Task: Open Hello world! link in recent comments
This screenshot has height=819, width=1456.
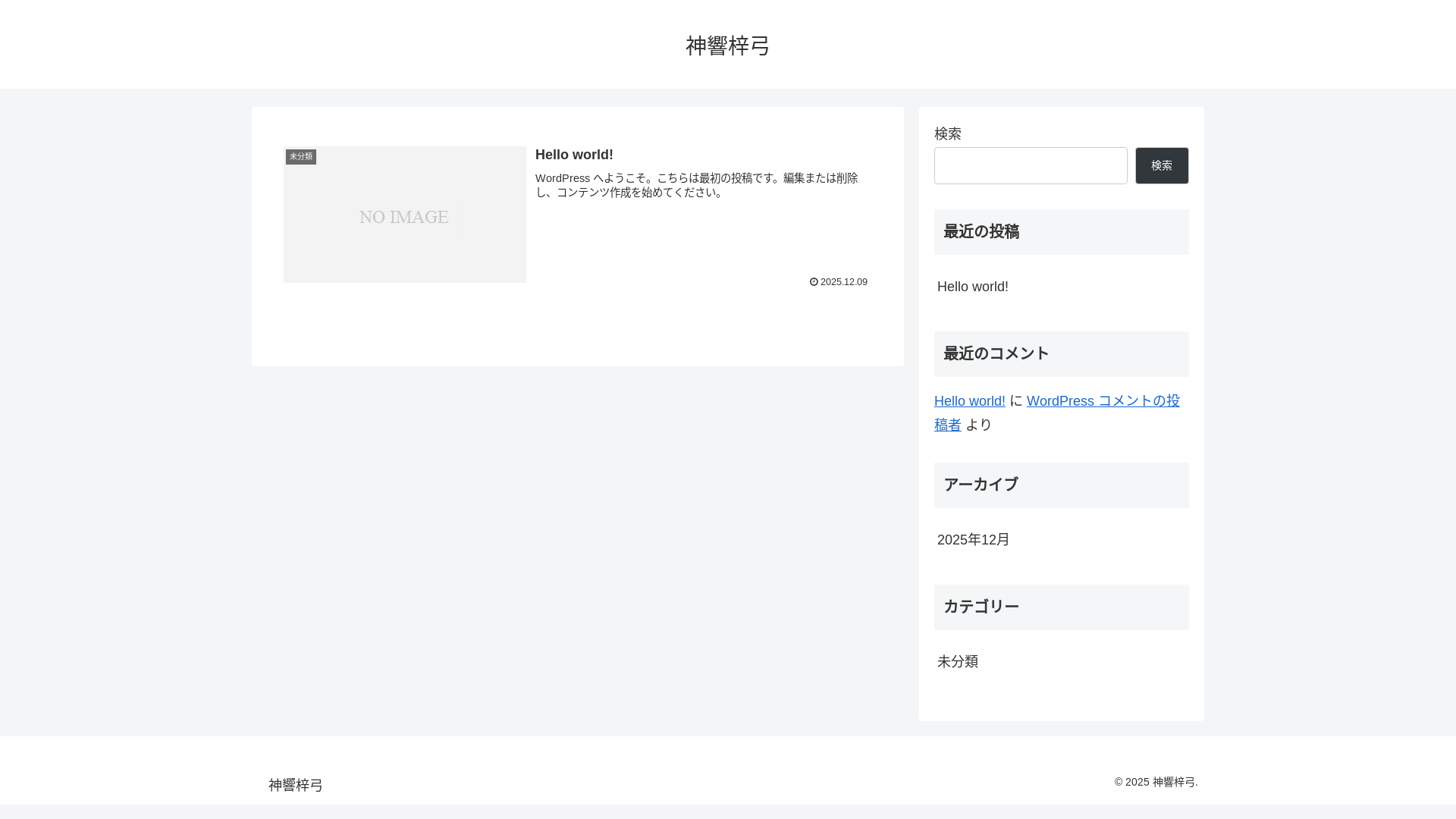Action: tap(970, 401)
